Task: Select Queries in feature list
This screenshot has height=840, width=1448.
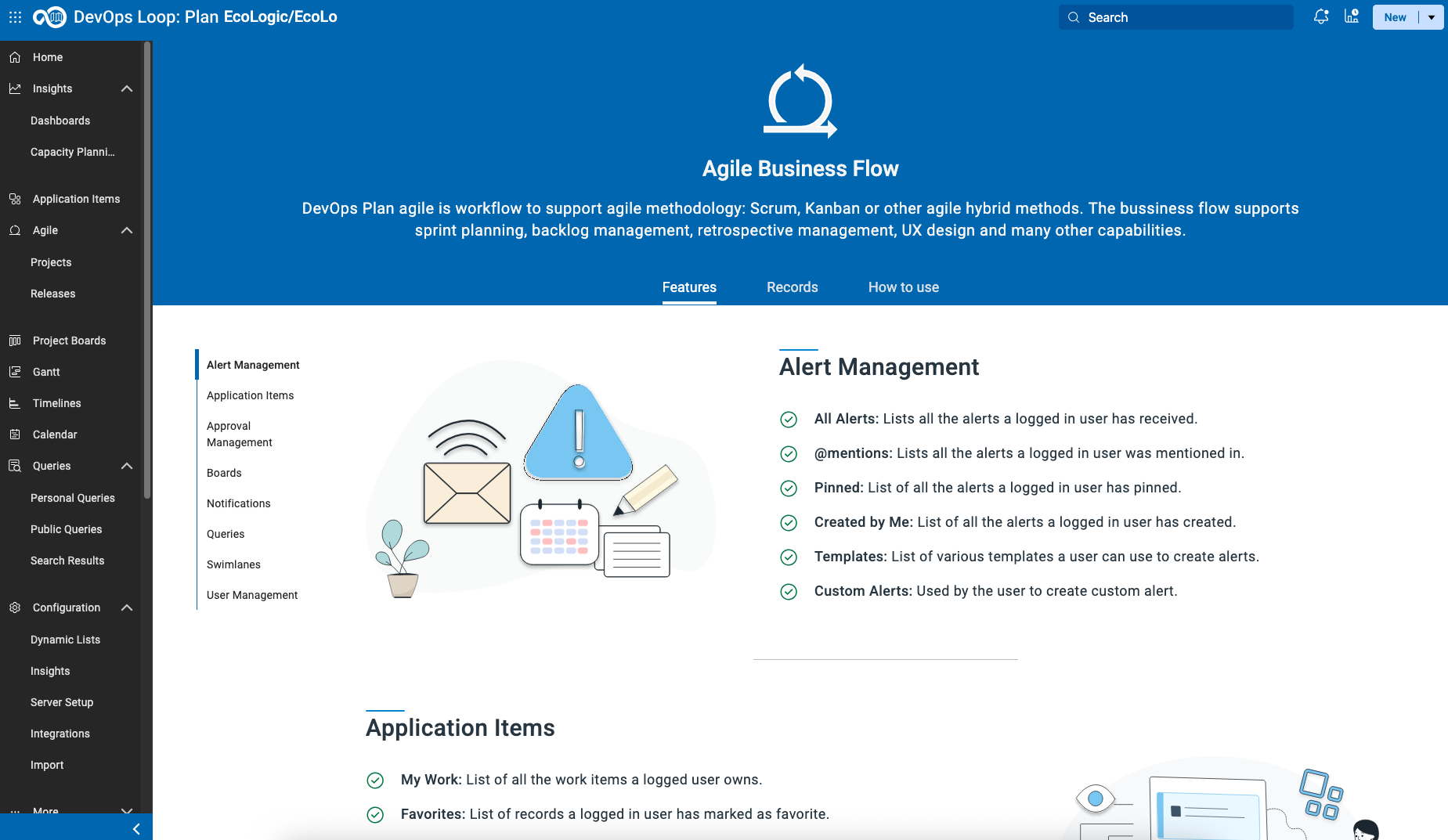Action: [x=226, y=534]
